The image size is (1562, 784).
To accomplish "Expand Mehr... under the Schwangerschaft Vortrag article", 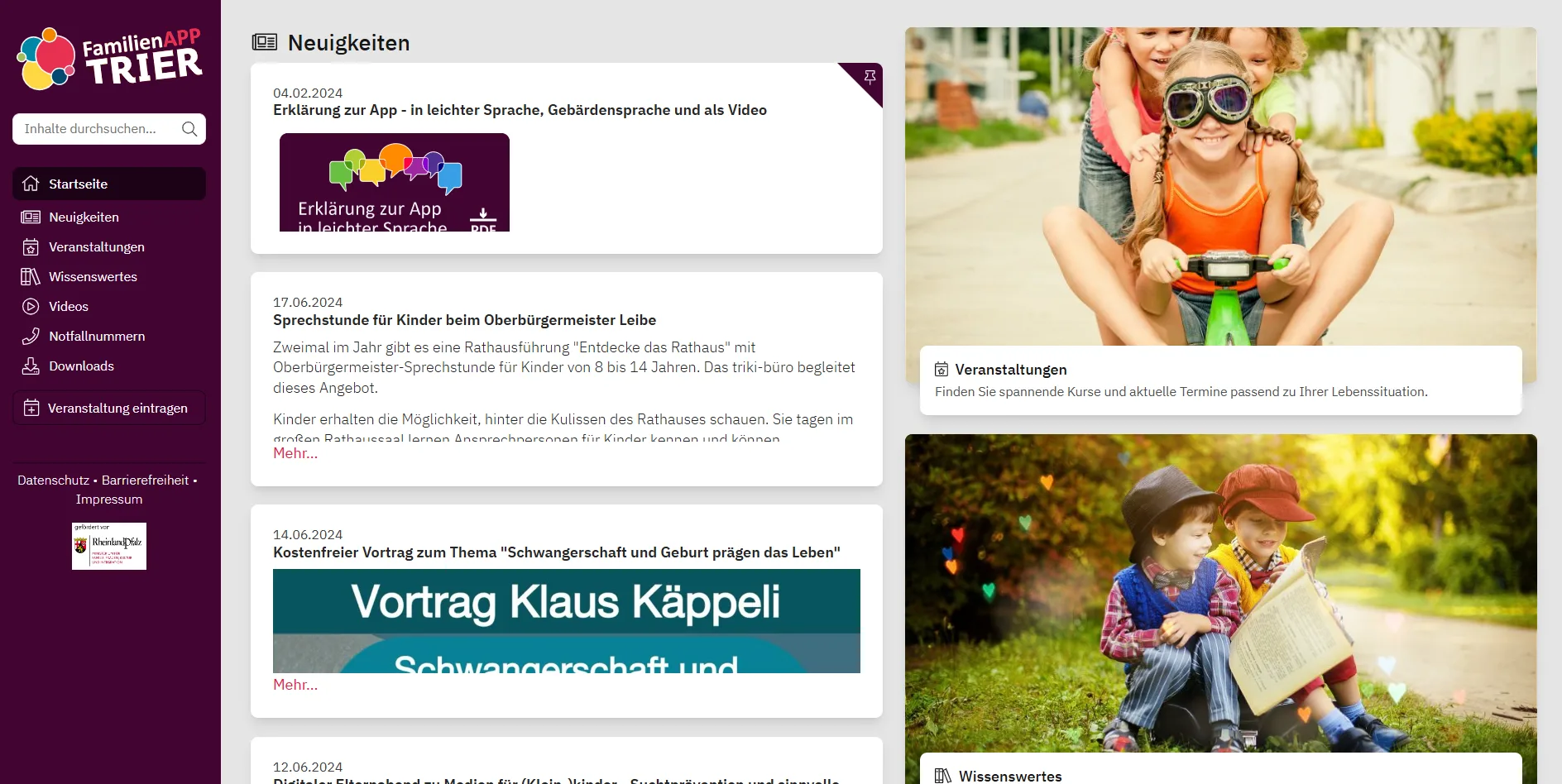I will point(295,685).
